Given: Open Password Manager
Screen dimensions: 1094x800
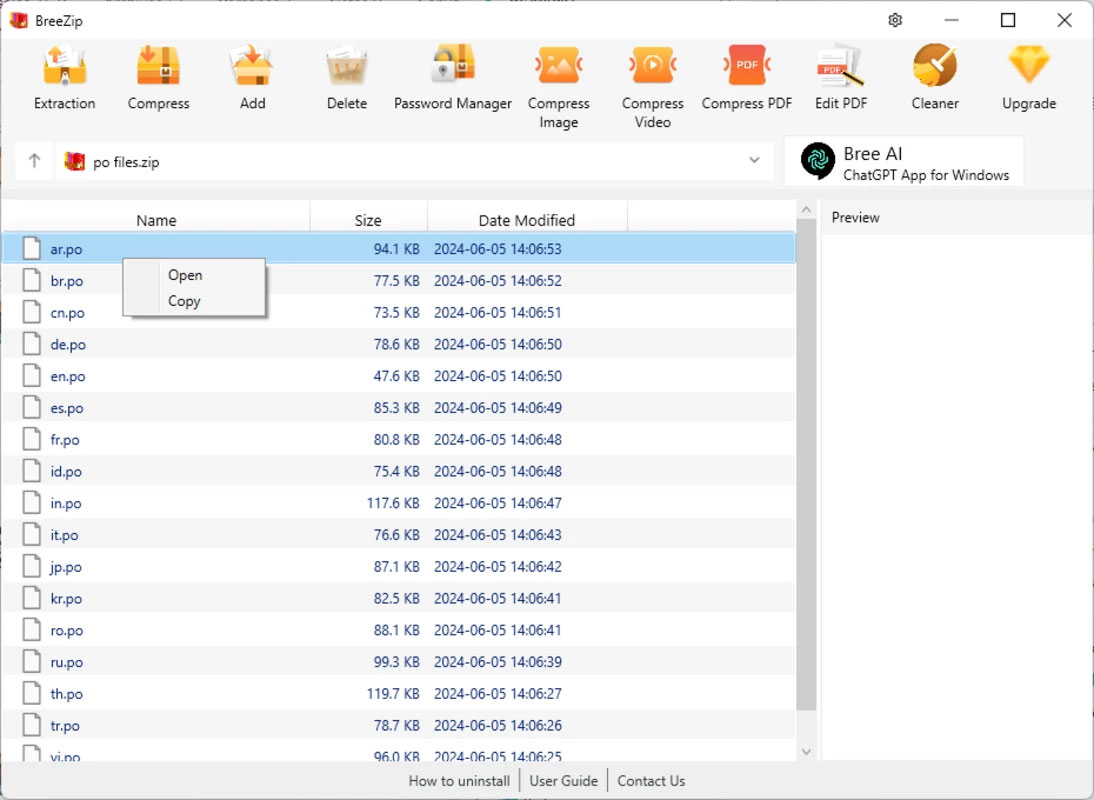Looking at the screenshot, I should click(453, 78).
